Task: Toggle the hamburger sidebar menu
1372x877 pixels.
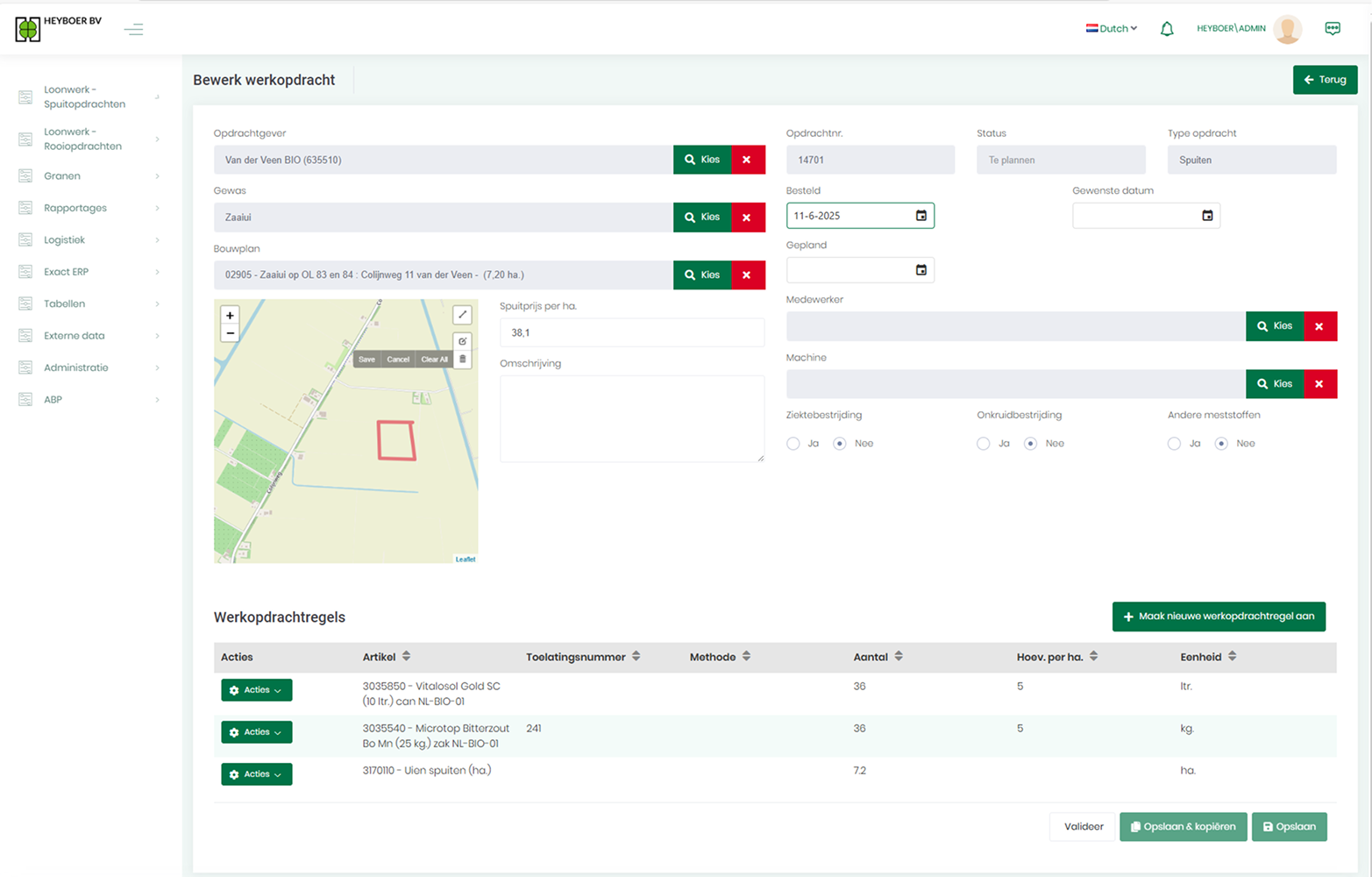Action: tap(133, 30)
